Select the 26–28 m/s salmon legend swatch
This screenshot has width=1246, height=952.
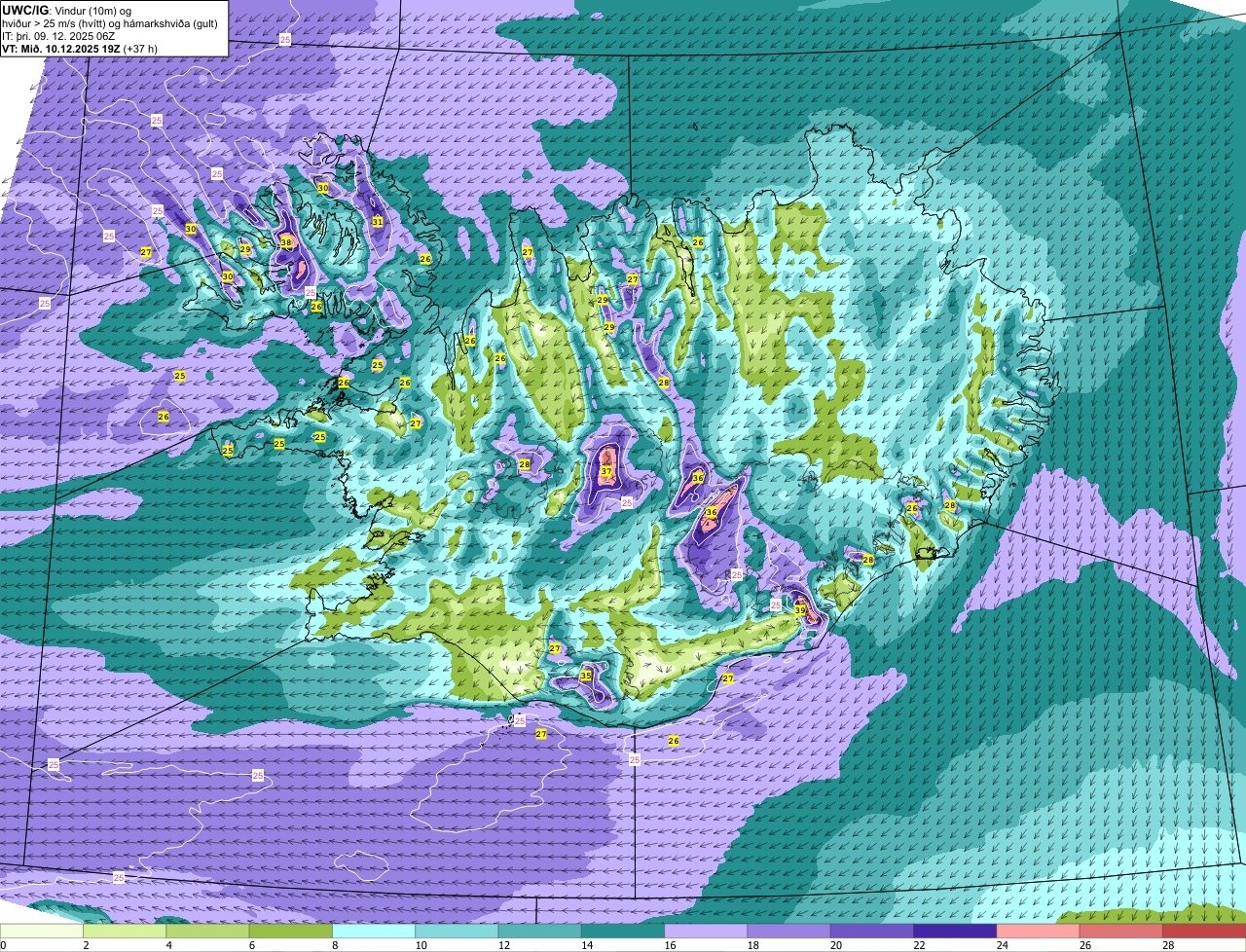1121,932
